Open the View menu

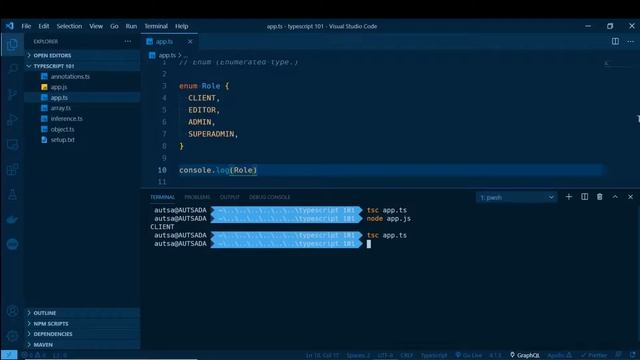[x=96, y=26]
